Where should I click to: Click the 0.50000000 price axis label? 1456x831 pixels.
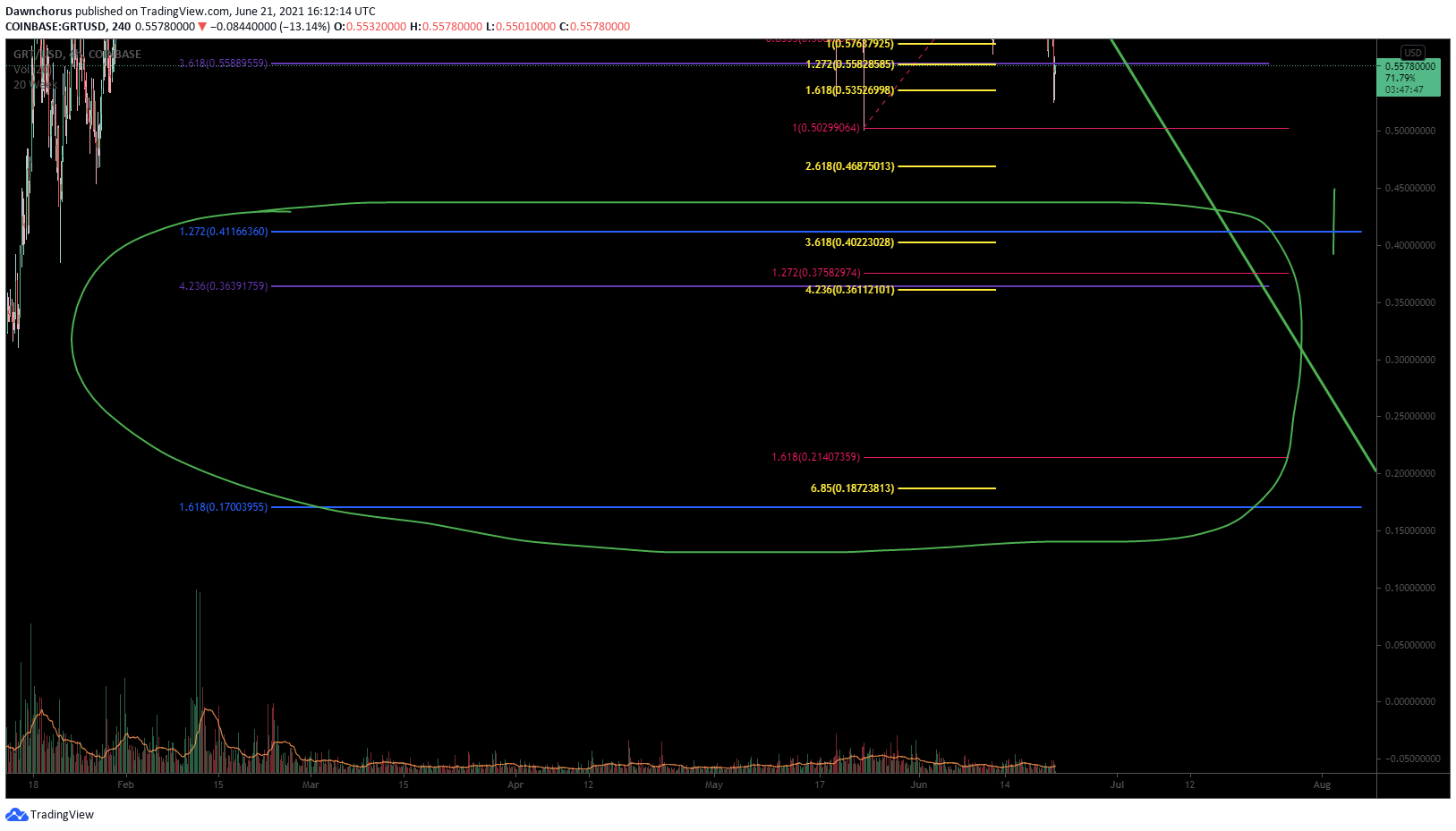click(x=1410, y=131)
